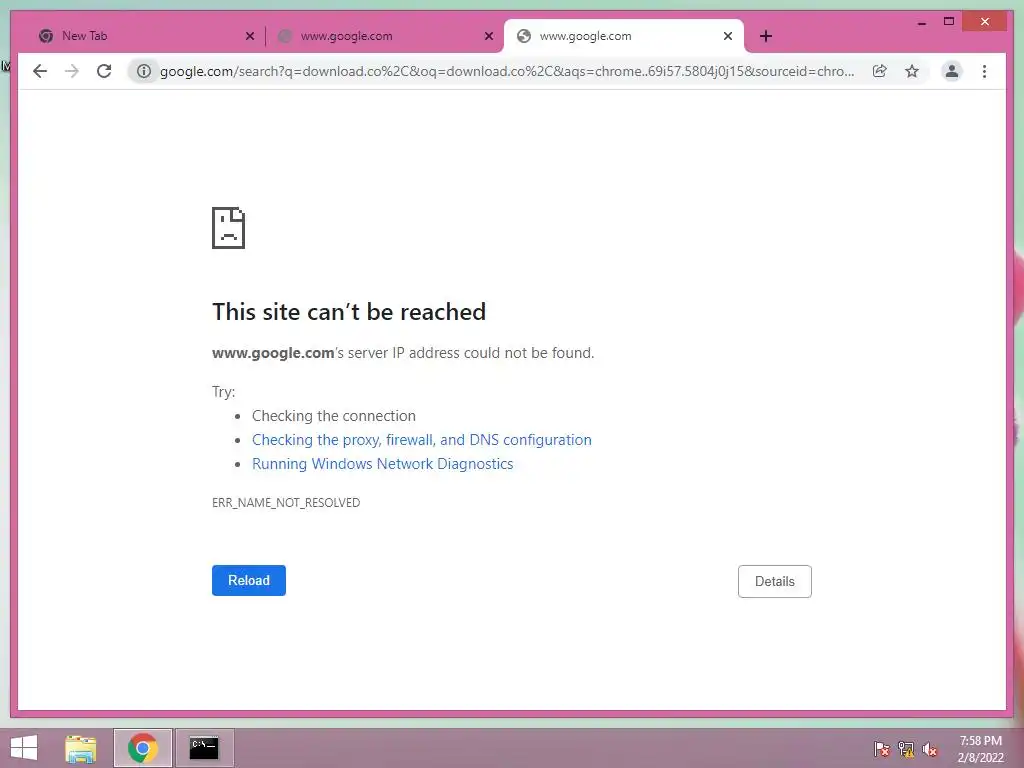Click the 'Checking the connection' suggestion text
Viewport: 1024px width, 768px height.
click(334, 416)
